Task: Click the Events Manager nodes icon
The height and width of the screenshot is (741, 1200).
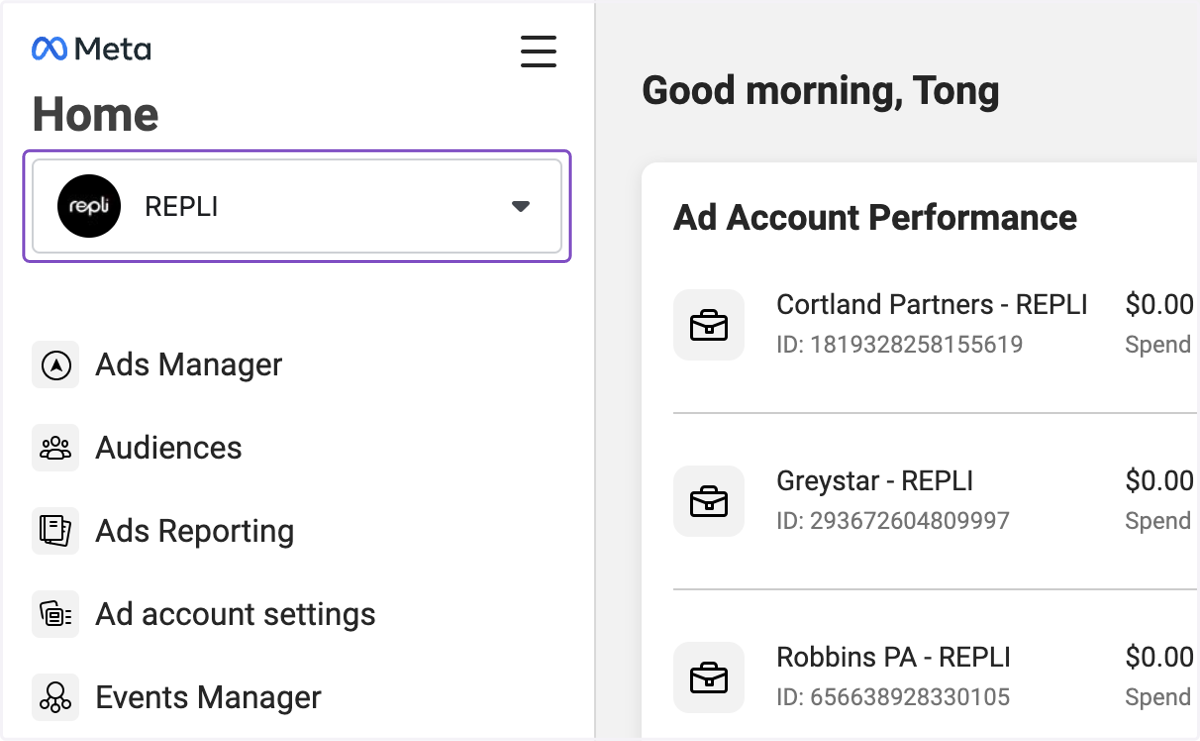Action: pyautogui.click(x=56, y=697)
